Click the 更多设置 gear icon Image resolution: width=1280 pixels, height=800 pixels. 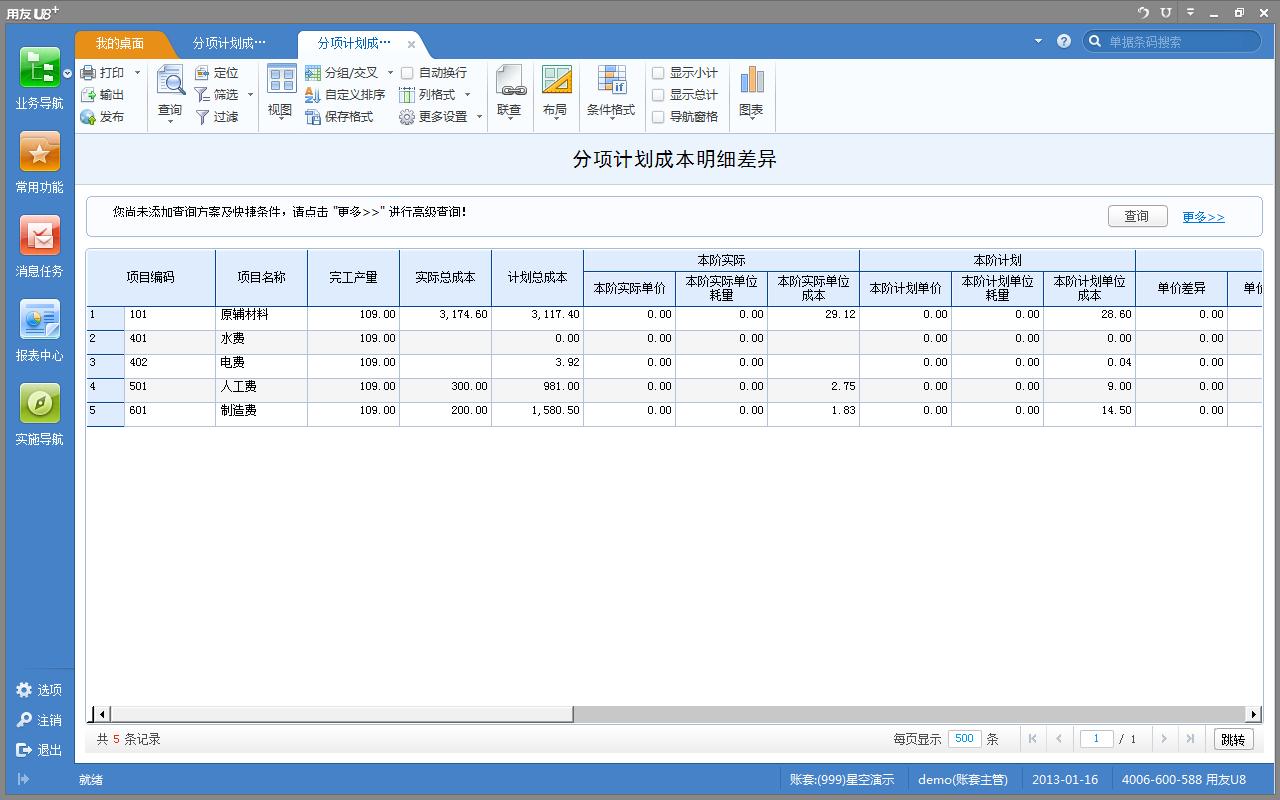tap(406, 117)
